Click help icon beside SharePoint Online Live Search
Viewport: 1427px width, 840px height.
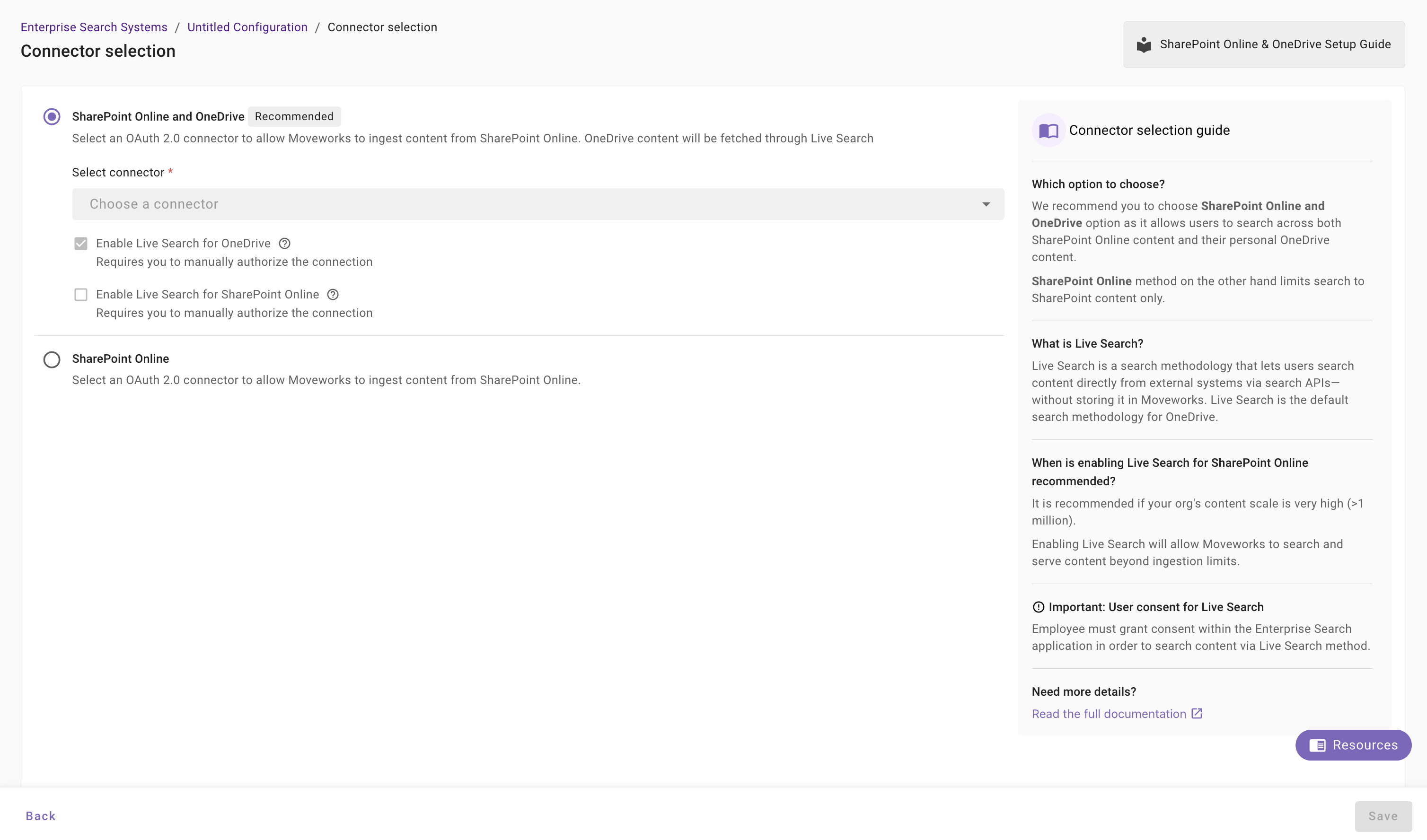pyautogui.click(x=333, y=294)
